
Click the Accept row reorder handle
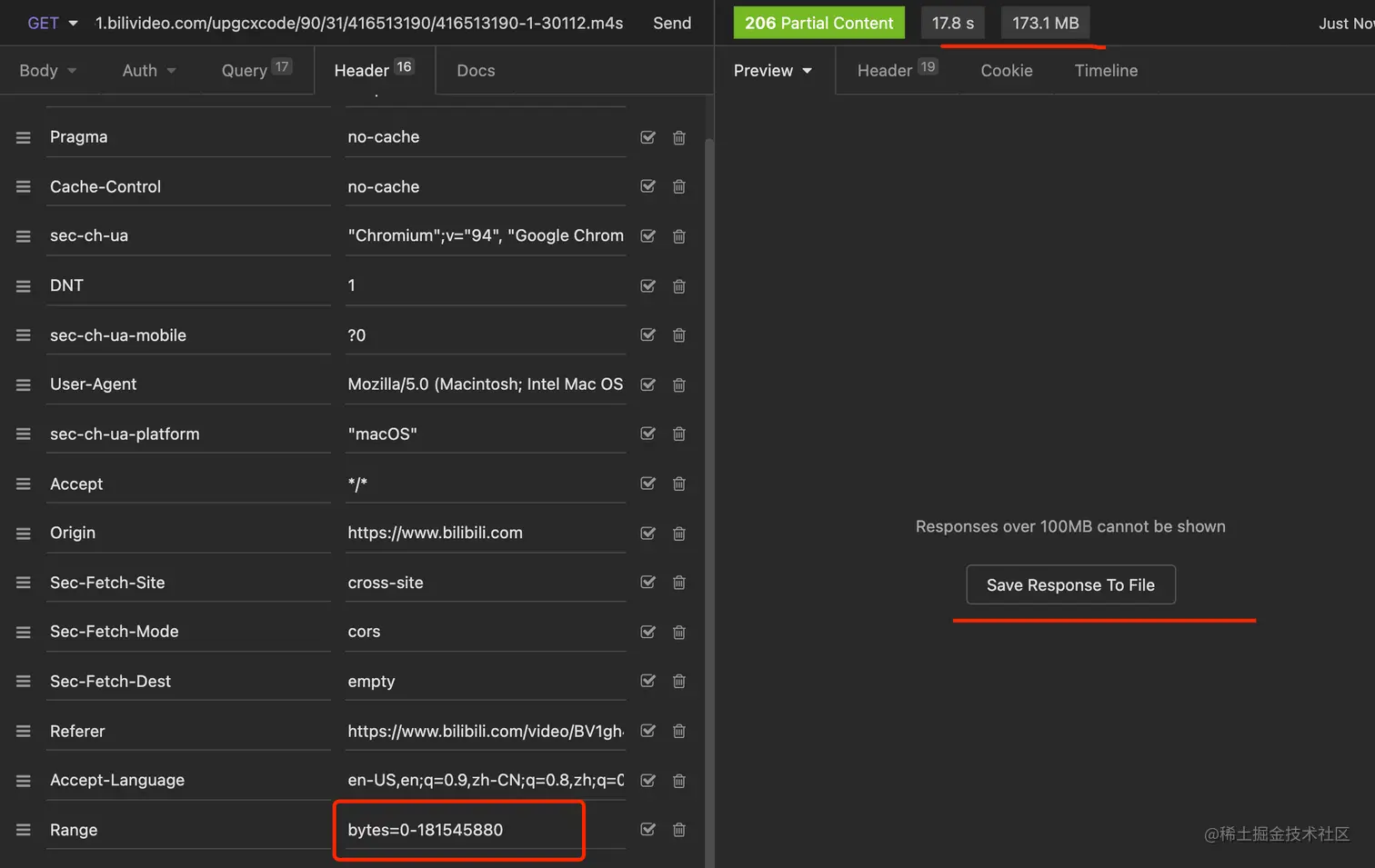[24, 484]
